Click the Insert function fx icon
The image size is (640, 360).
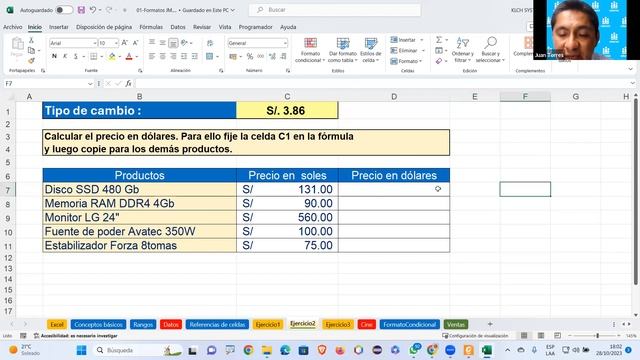click(128, 83)
